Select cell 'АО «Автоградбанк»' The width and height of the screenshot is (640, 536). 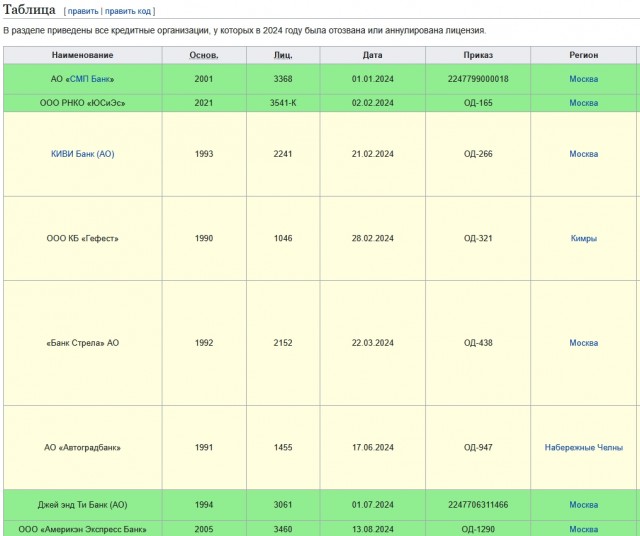pos(82,447)
